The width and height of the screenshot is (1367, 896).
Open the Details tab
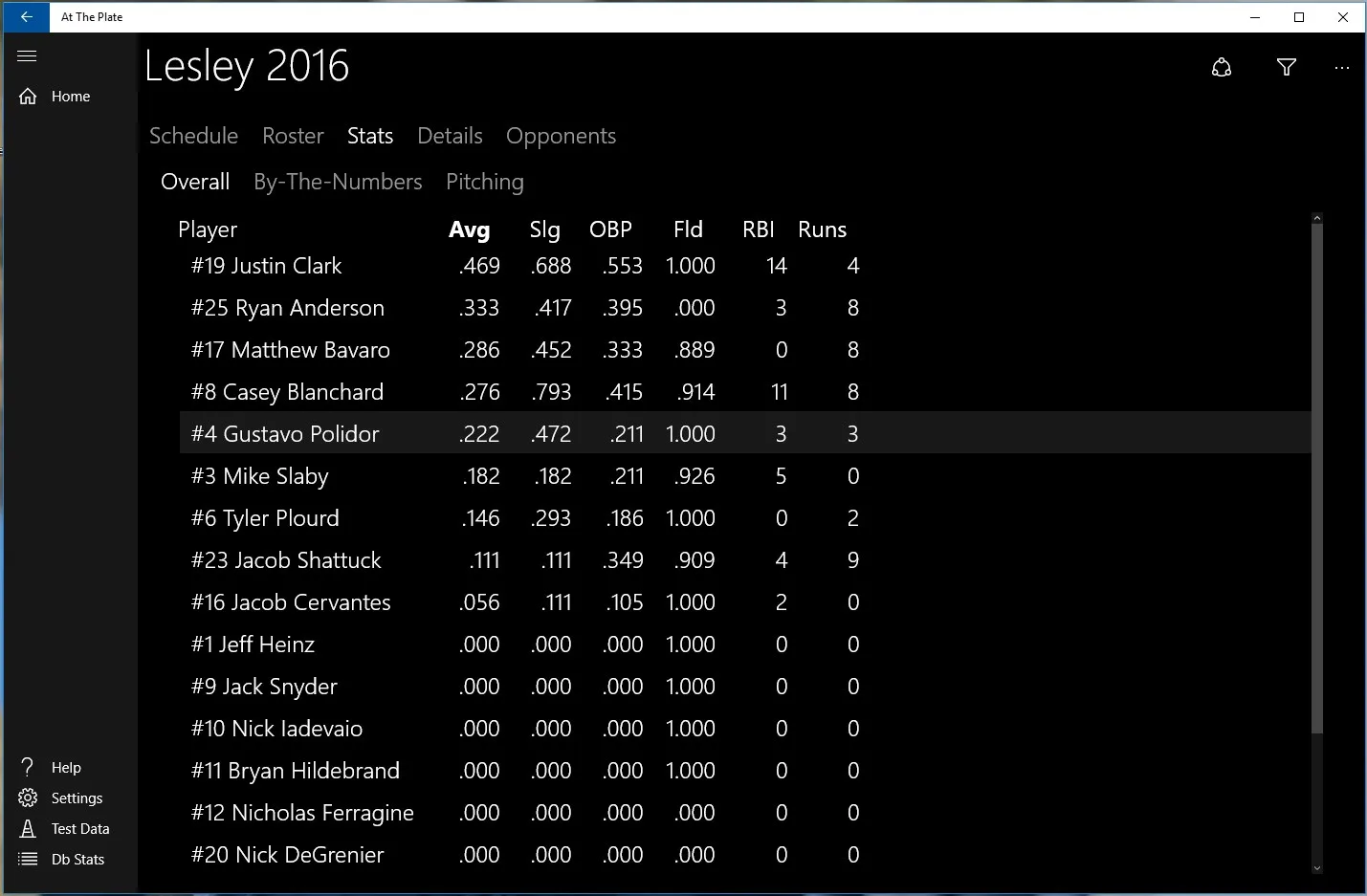(x=450, y=136)
